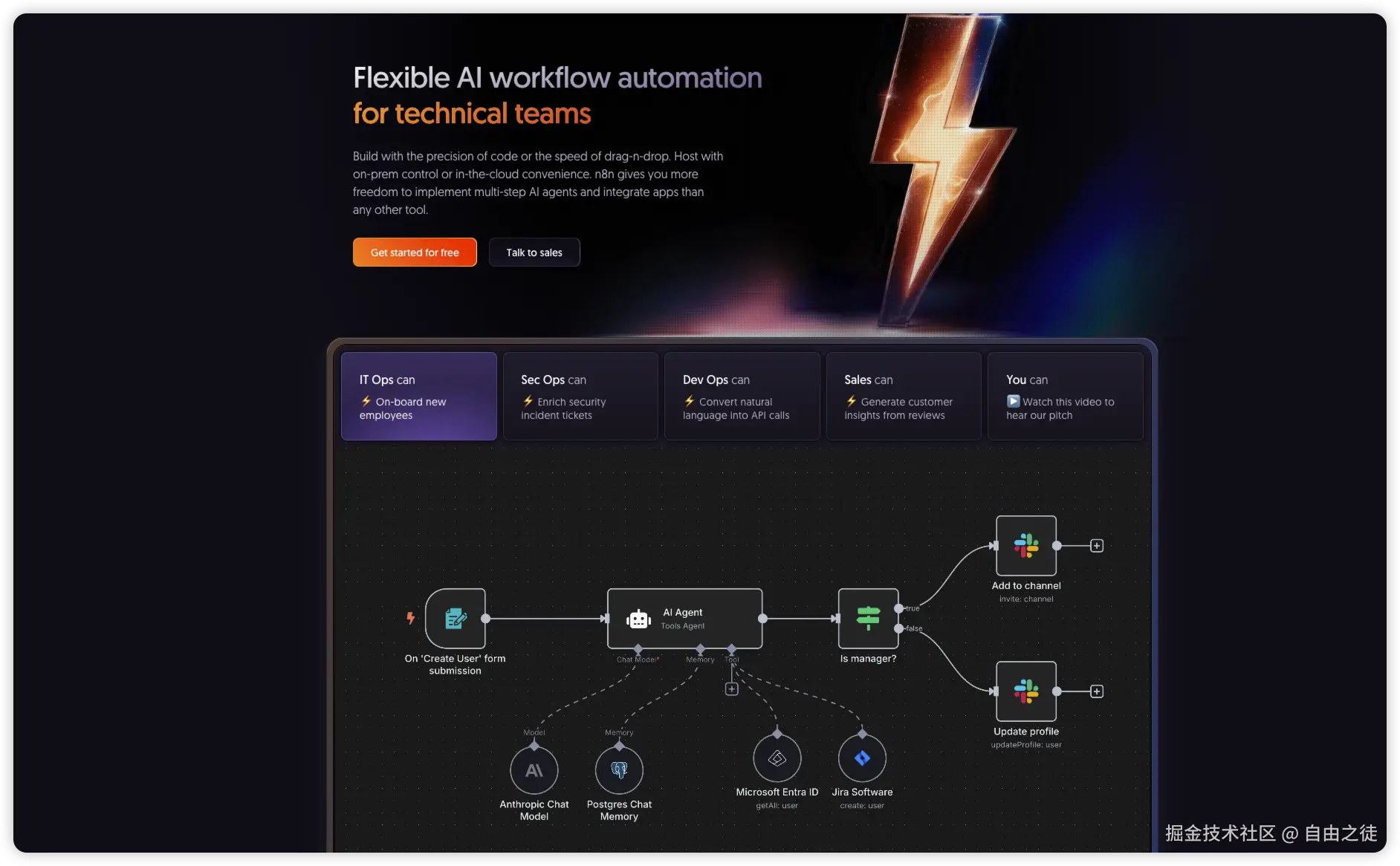Image resolution: width=1400 pixels, height=866 pixels.
Task: Select the You can tab
Action: (x=1066, y=397)
